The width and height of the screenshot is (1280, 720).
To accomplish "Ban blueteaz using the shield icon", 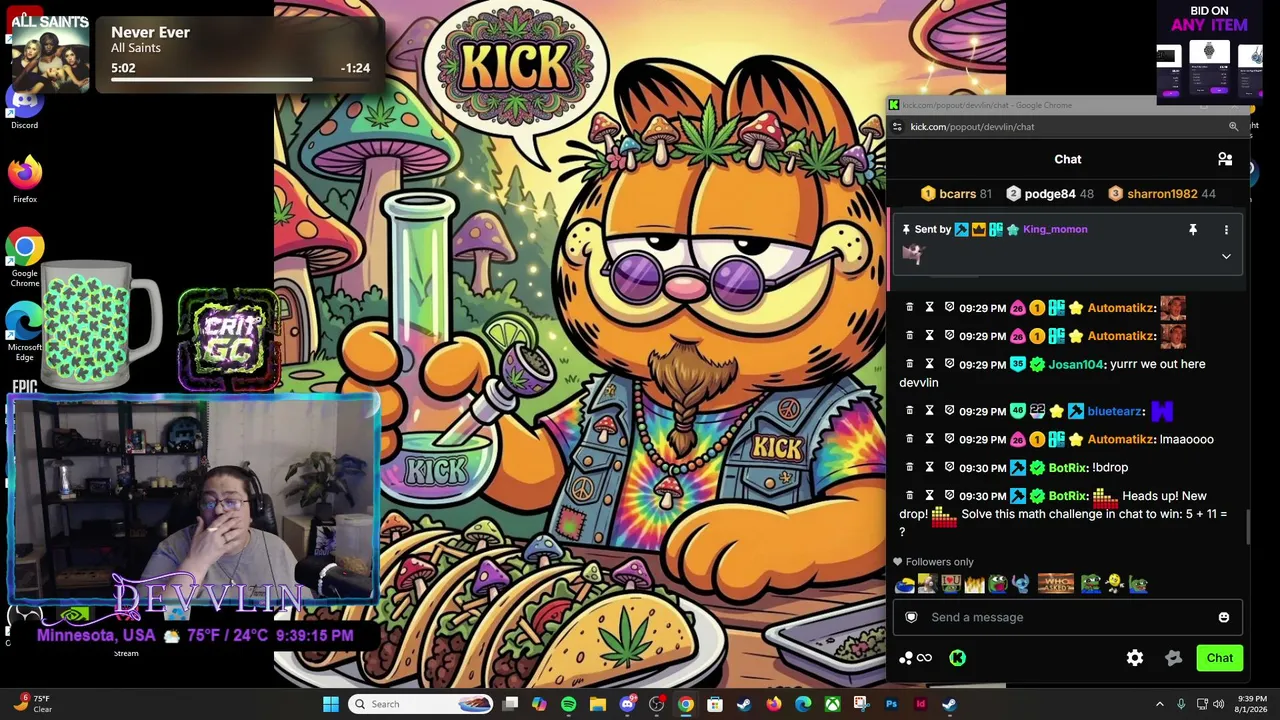I will pyautogui.click(x=949, y=411).
